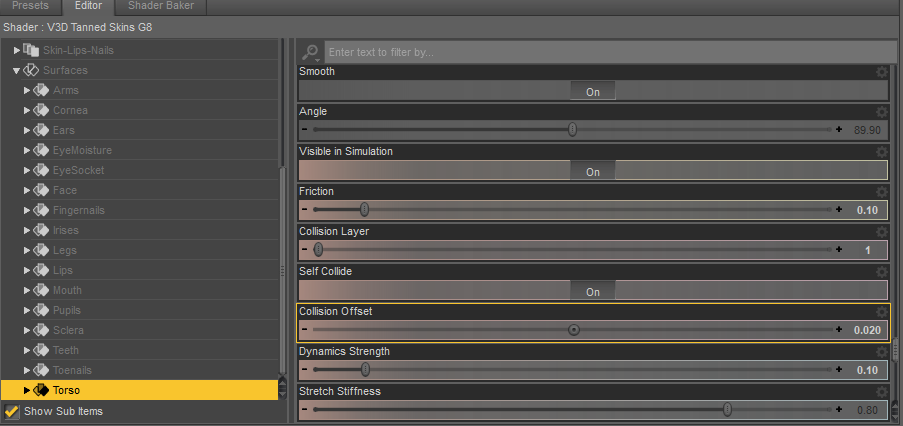Decrease Collision Offset with minus button
This screenshot has height=426, width=903.
pyautogui.click(x=304, y=330)
